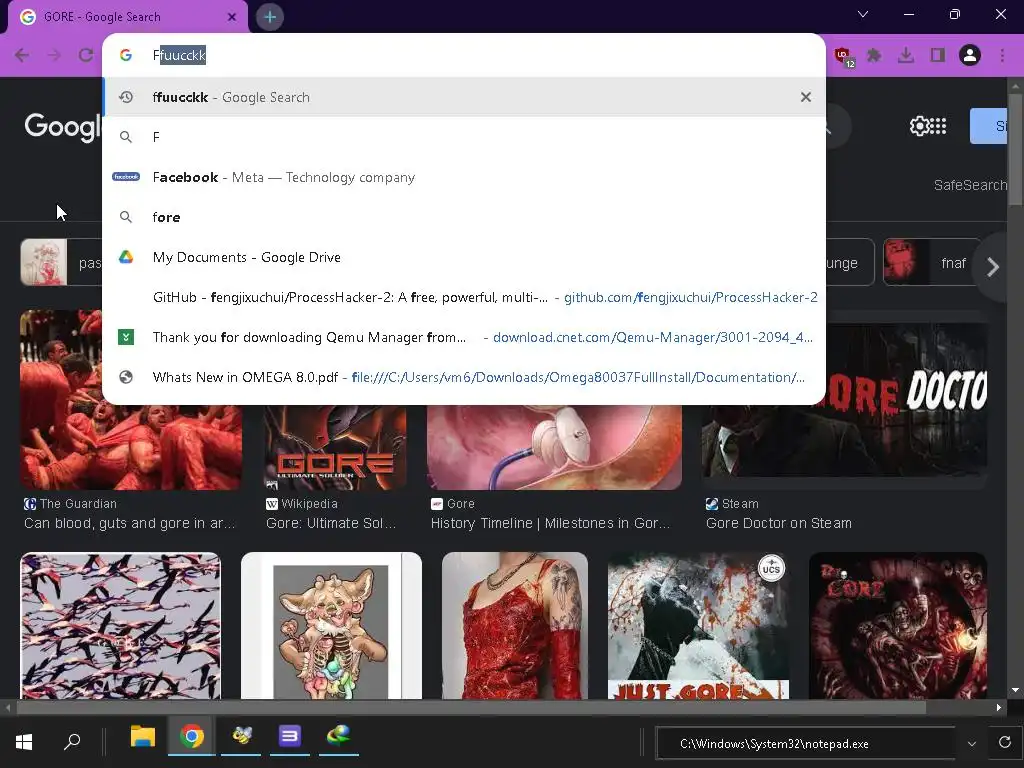
Task: Select the 'fnaf' related search chip
Action: [934, 263]
